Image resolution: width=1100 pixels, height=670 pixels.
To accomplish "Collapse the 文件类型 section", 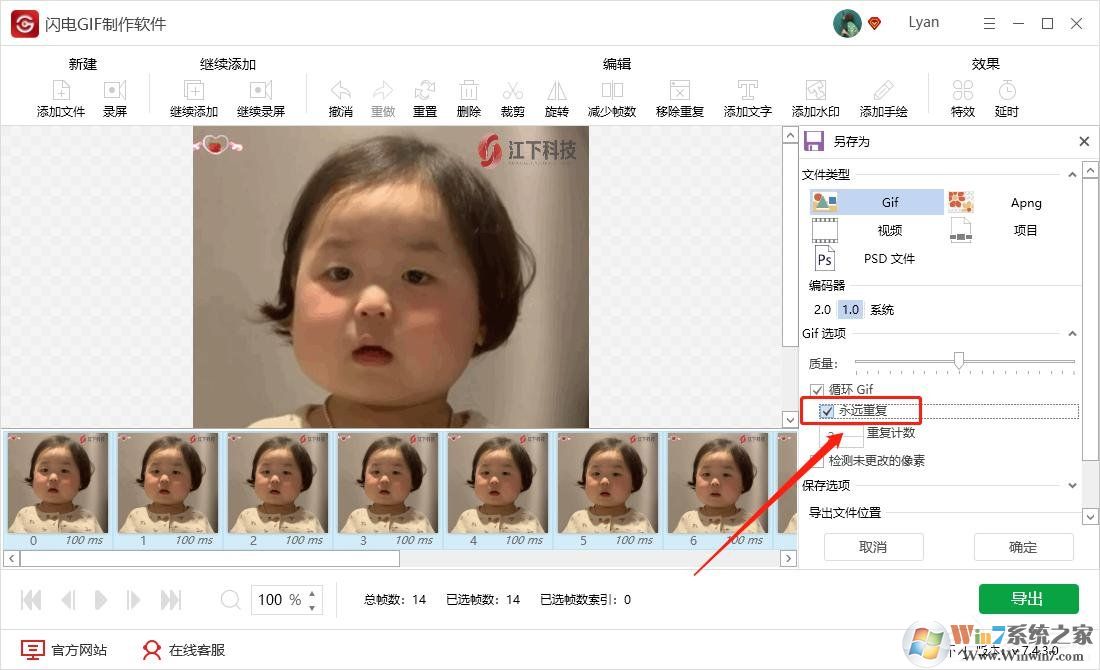I will (1070, 173).
